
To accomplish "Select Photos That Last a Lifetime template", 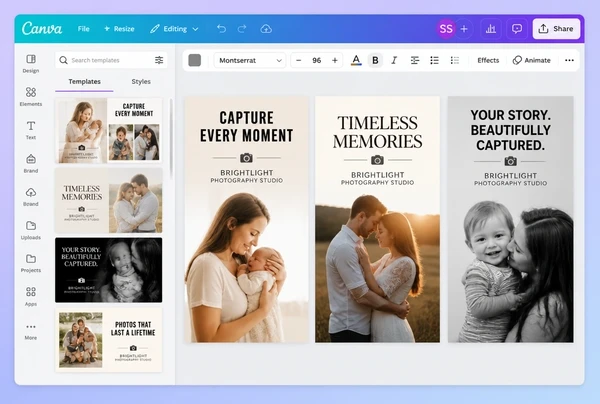I will [109, 340].
